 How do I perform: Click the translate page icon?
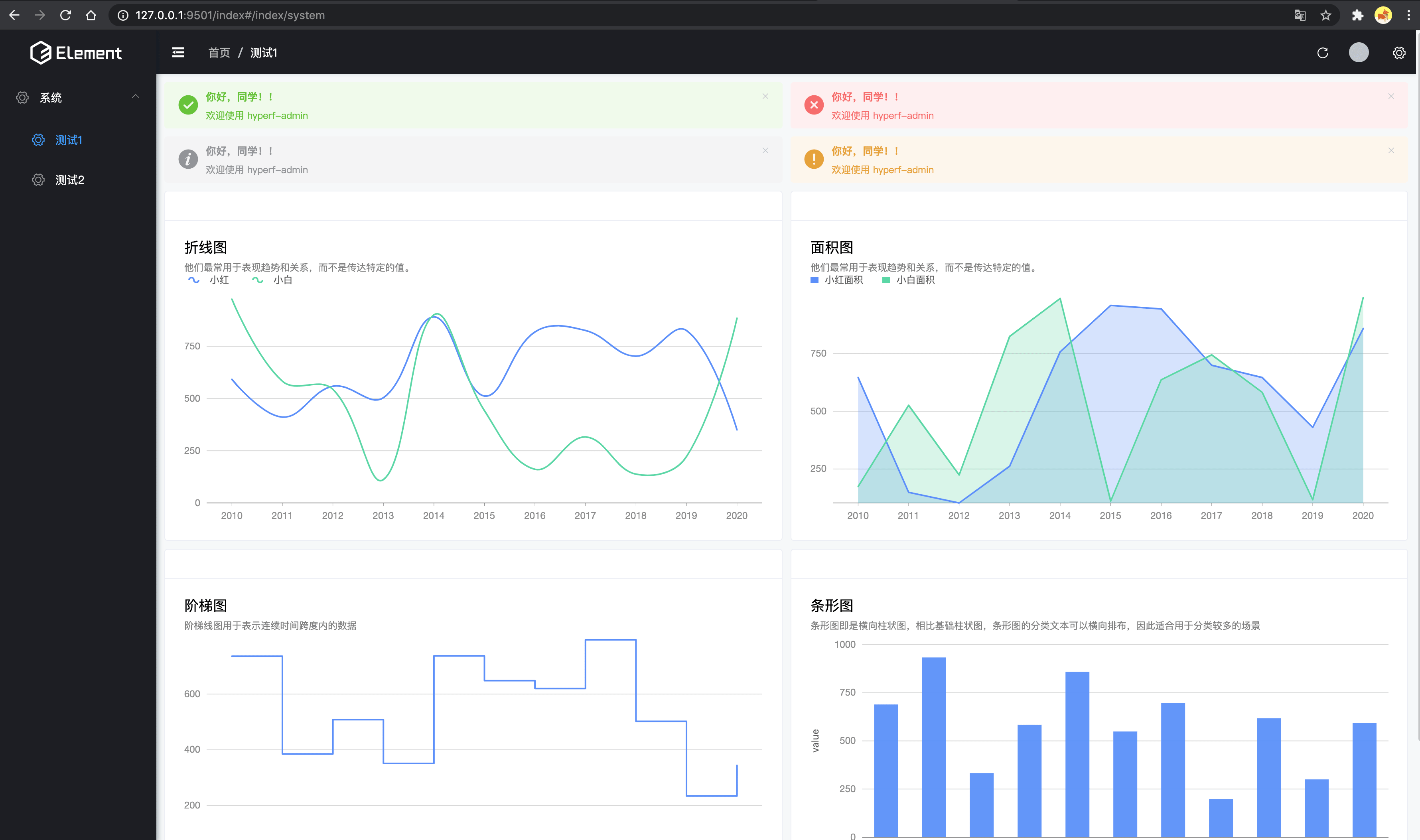[x=1300, y=15]
